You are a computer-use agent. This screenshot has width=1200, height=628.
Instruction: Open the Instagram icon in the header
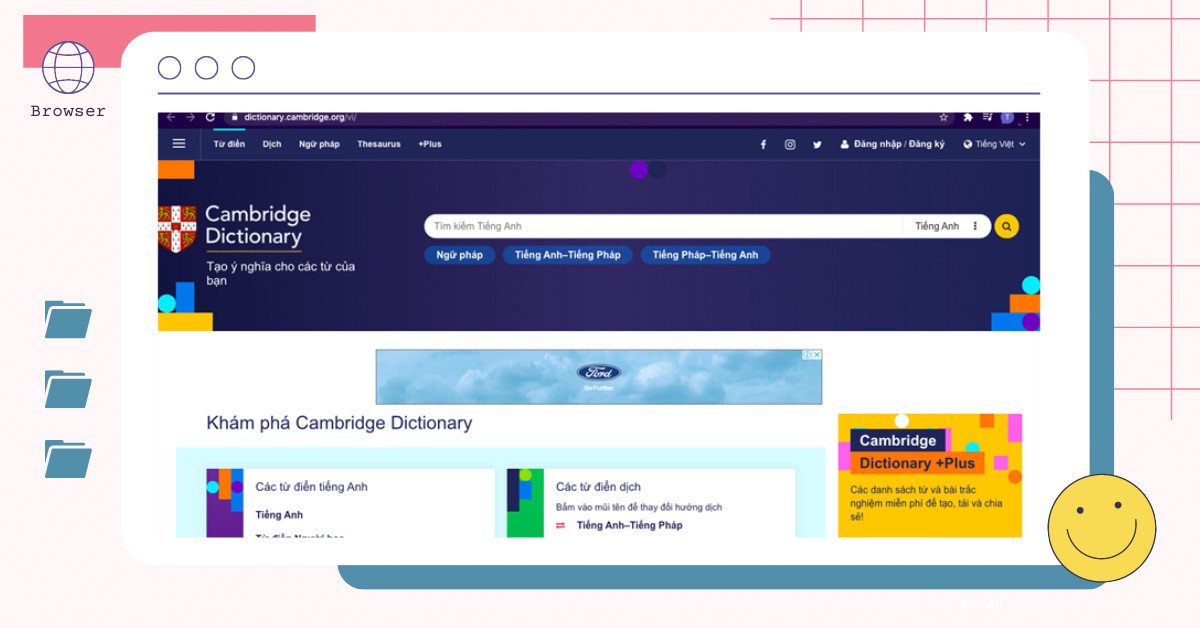pyautogui.click(x=790, y=144)
